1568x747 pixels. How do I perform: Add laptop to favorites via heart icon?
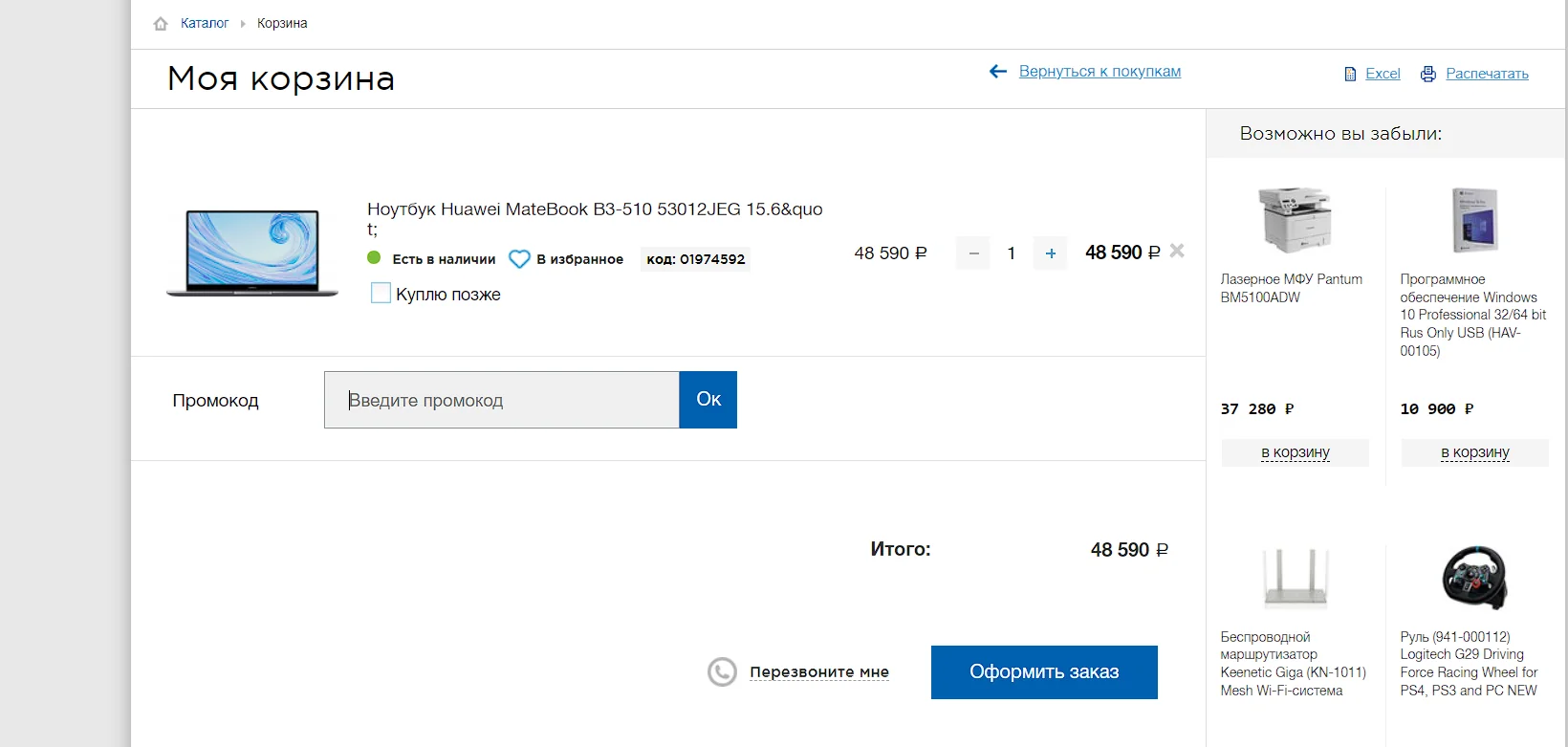click(519, 259)
